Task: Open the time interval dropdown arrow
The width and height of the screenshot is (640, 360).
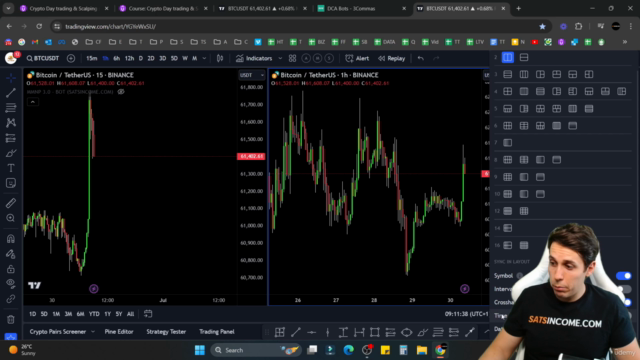Action: [x=204, y=58]
